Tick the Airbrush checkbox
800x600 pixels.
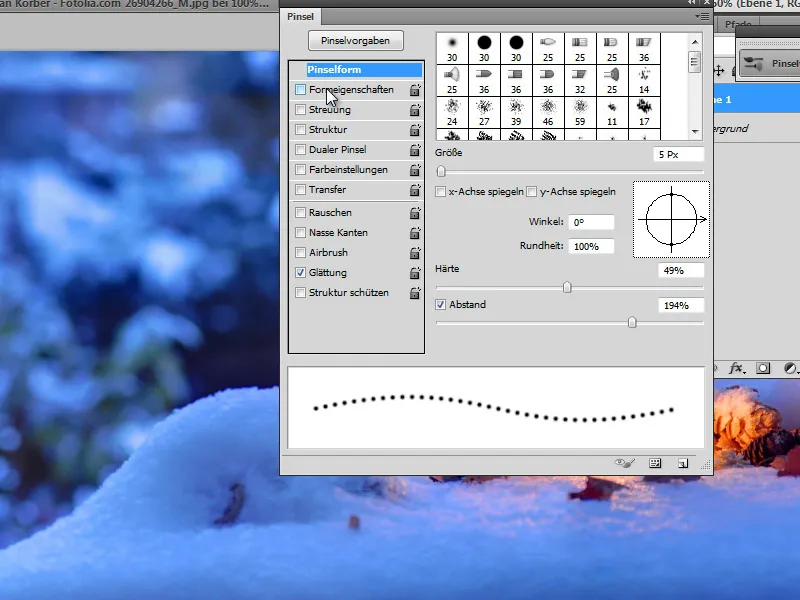click(x=301, y=252)
